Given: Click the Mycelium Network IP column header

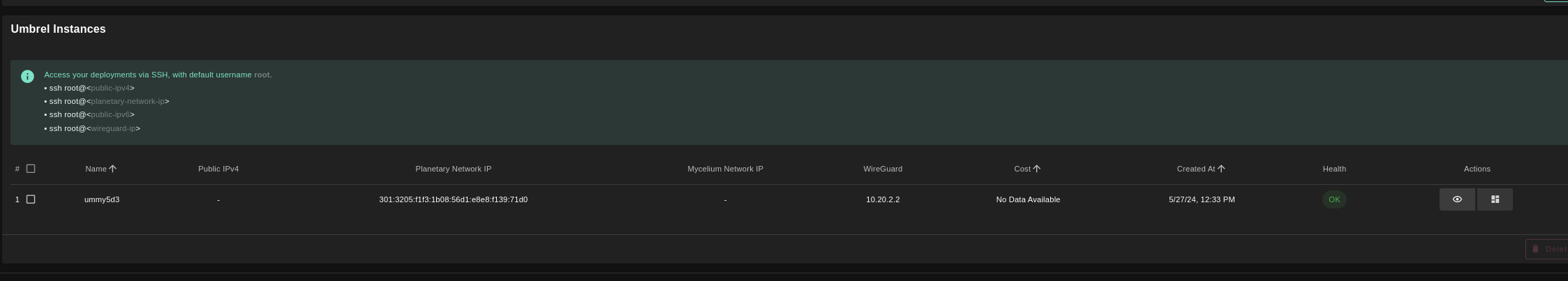Looking at the screenshot, I should point(725,169).
